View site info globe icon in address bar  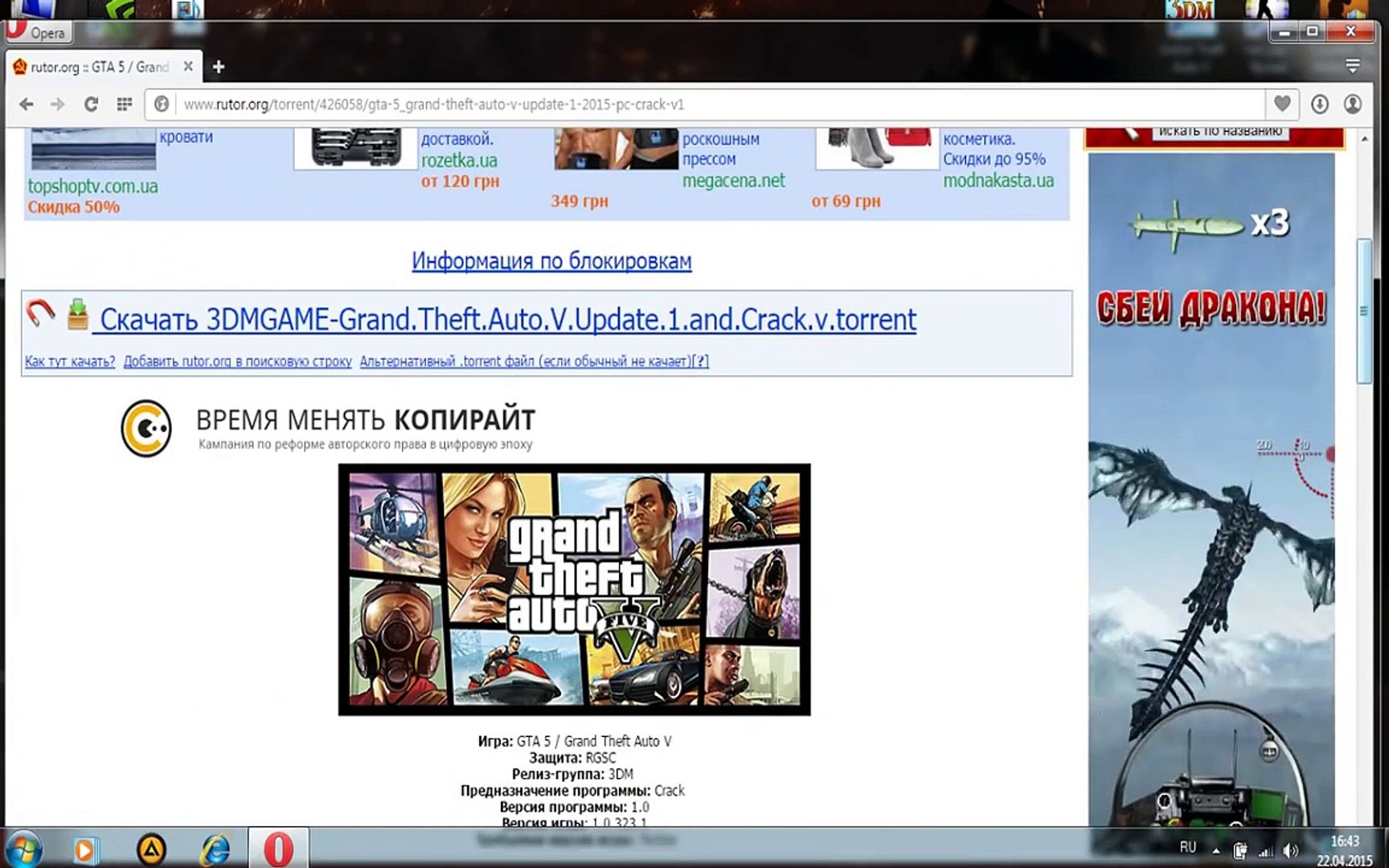point(162,104)
